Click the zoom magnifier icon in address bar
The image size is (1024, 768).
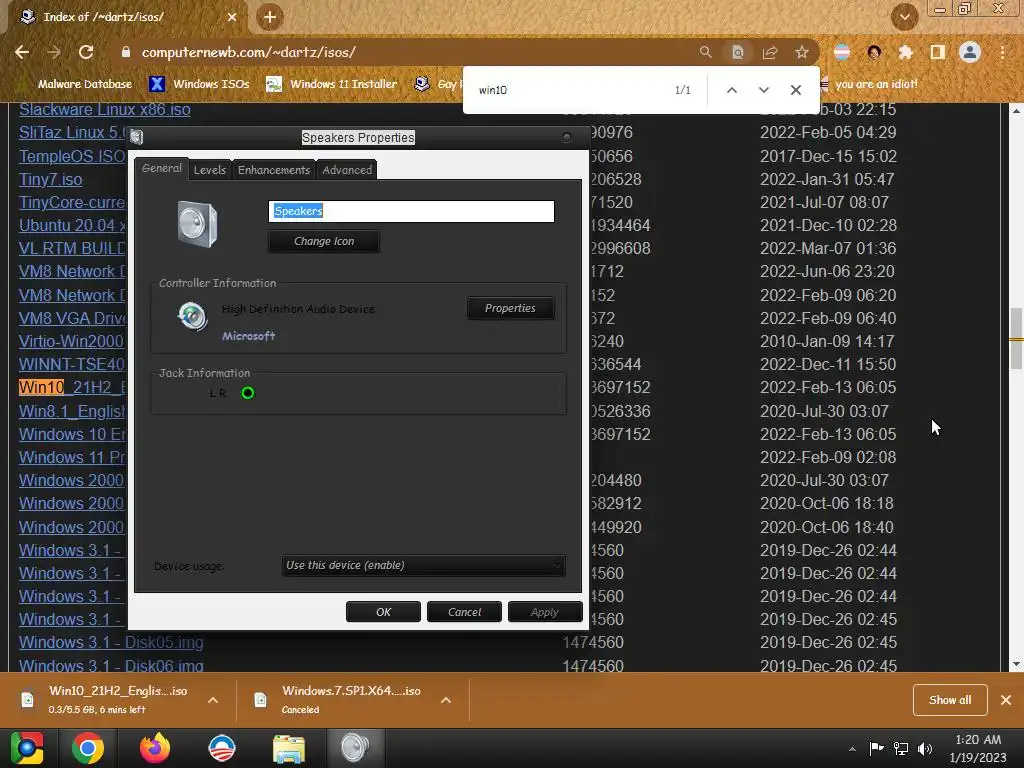[x=705, y=52]
